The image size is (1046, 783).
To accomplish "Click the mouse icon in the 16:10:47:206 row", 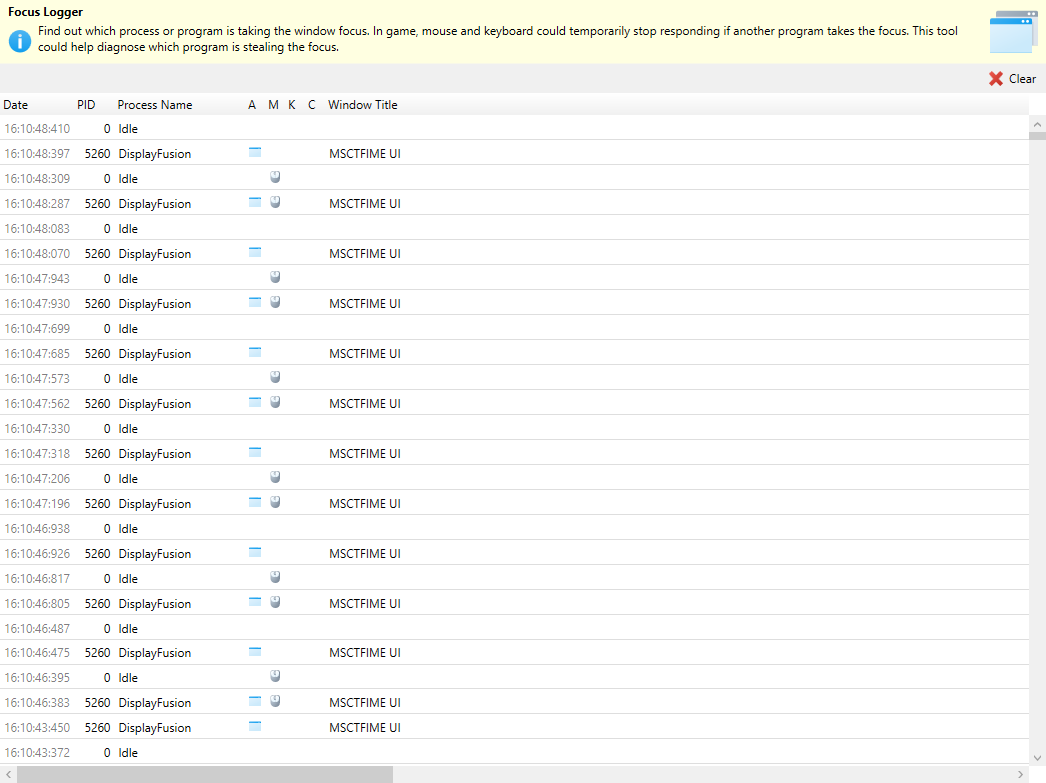I will coord(275,477).
